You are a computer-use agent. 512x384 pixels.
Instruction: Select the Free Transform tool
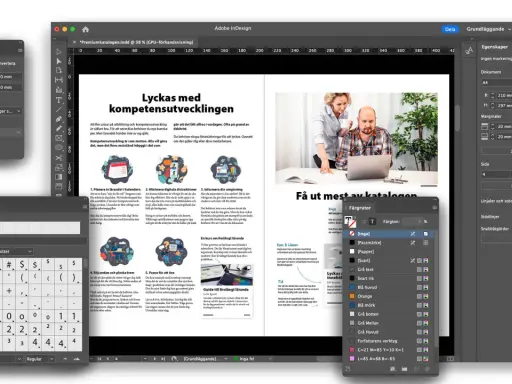(59, 167)
